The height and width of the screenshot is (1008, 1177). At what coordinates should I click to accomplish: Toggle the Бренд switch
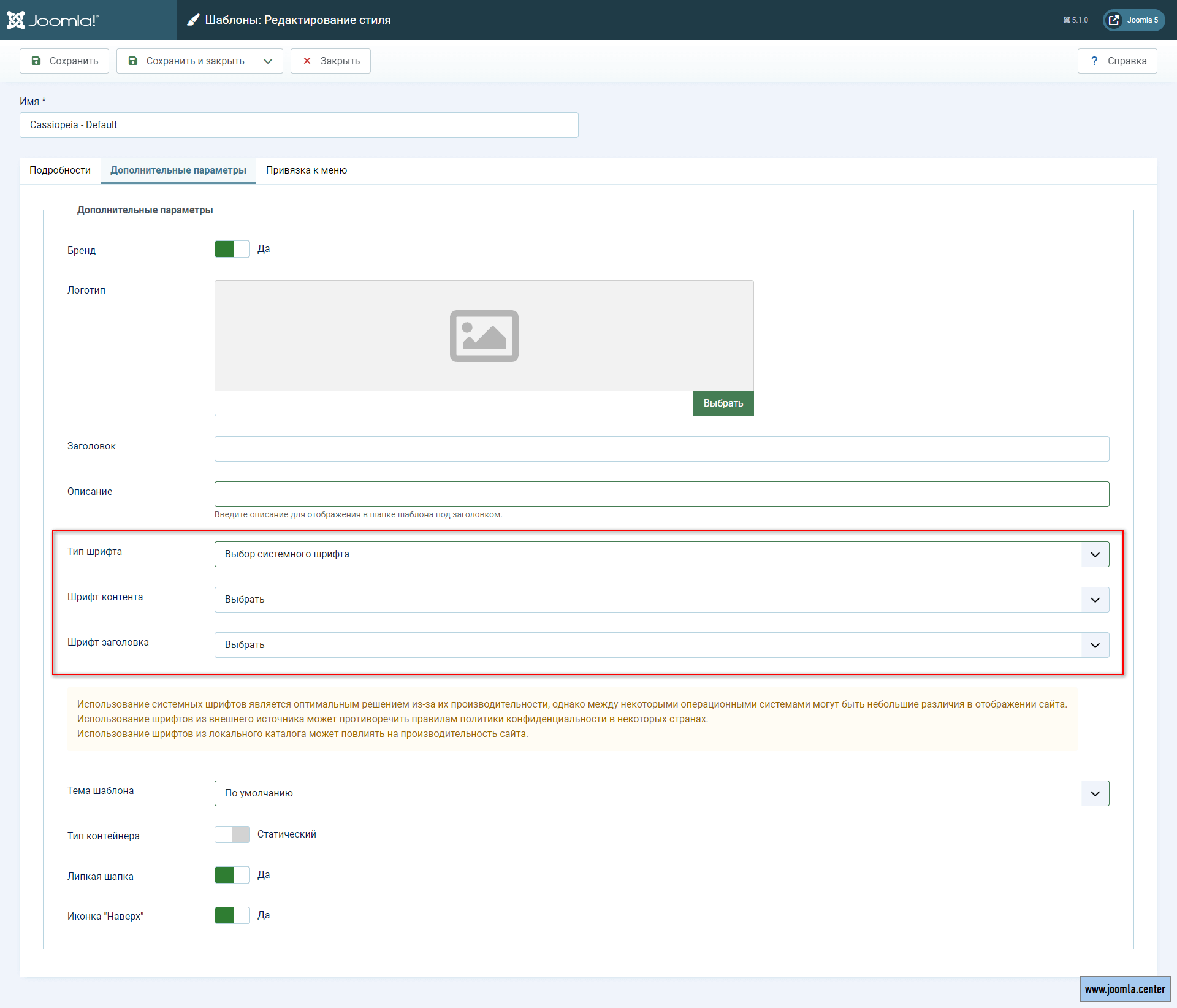[x=232, y=249]
